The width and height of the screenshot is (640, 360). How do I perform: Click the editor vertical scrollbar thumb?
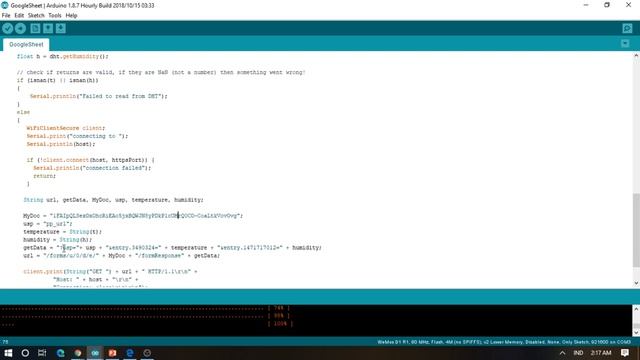(x=636, y=230)
